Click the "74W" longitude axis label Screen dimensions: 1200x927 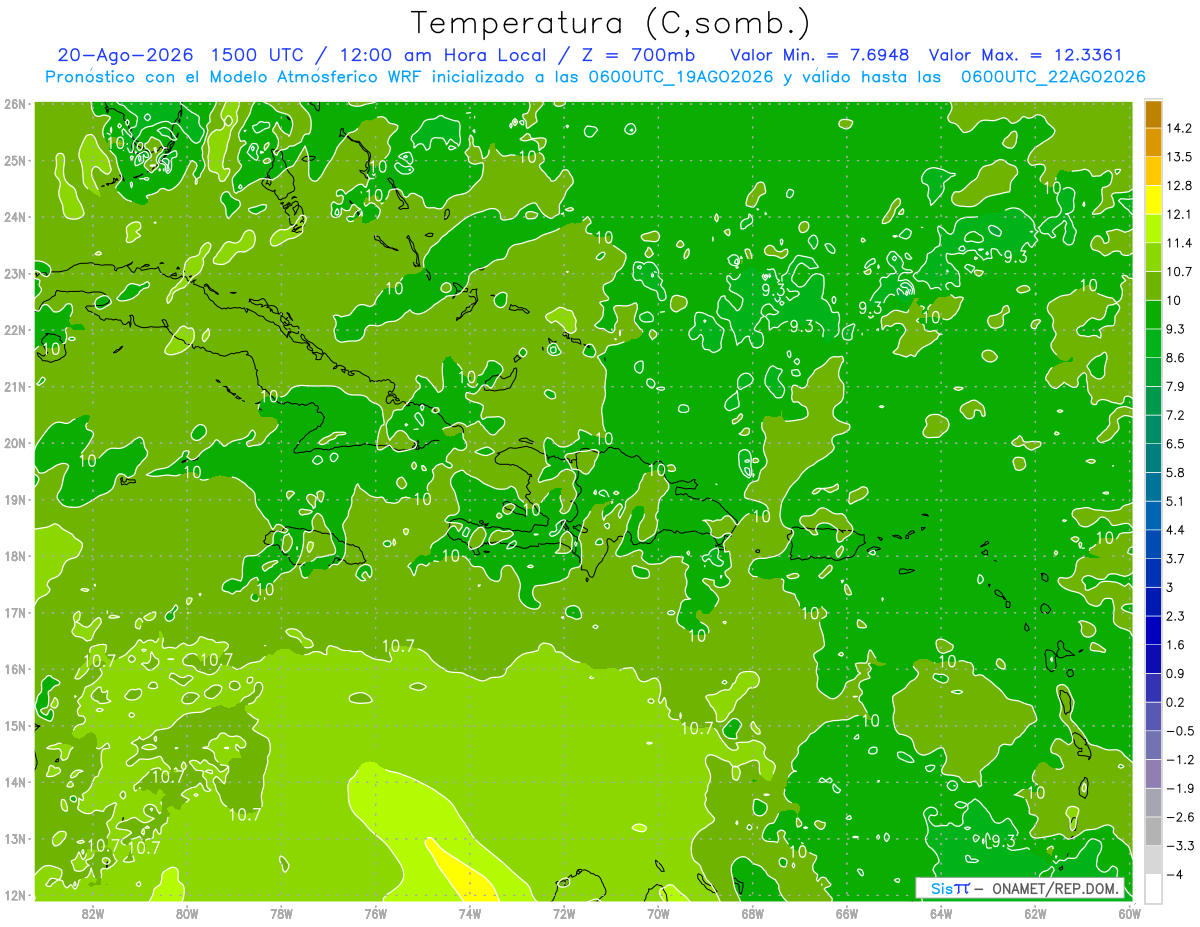point(470,913)
